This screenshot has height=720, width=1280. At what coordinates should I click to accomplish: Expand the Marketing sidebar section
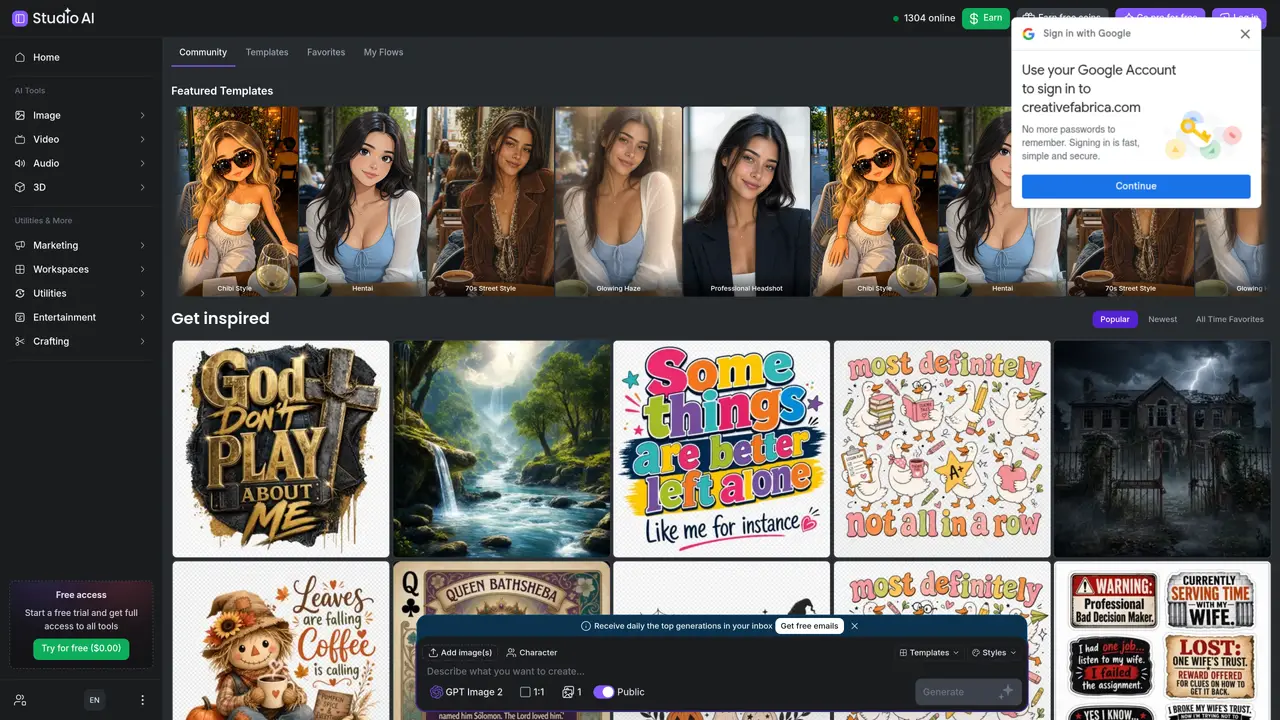tap(81, 245)
